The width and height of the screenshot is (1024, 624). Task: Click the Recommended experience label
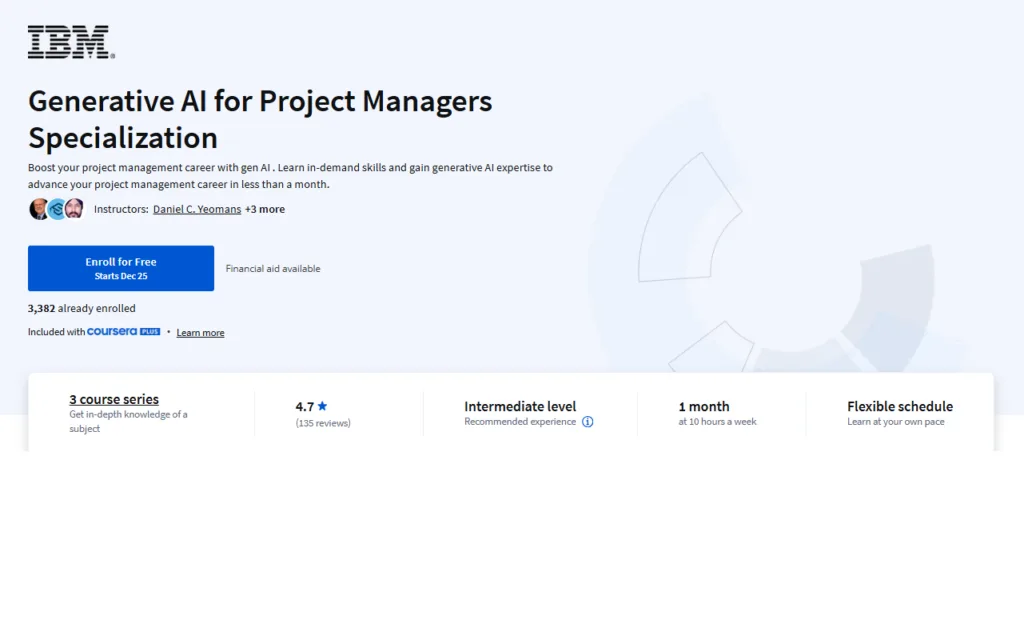(520, 422)
